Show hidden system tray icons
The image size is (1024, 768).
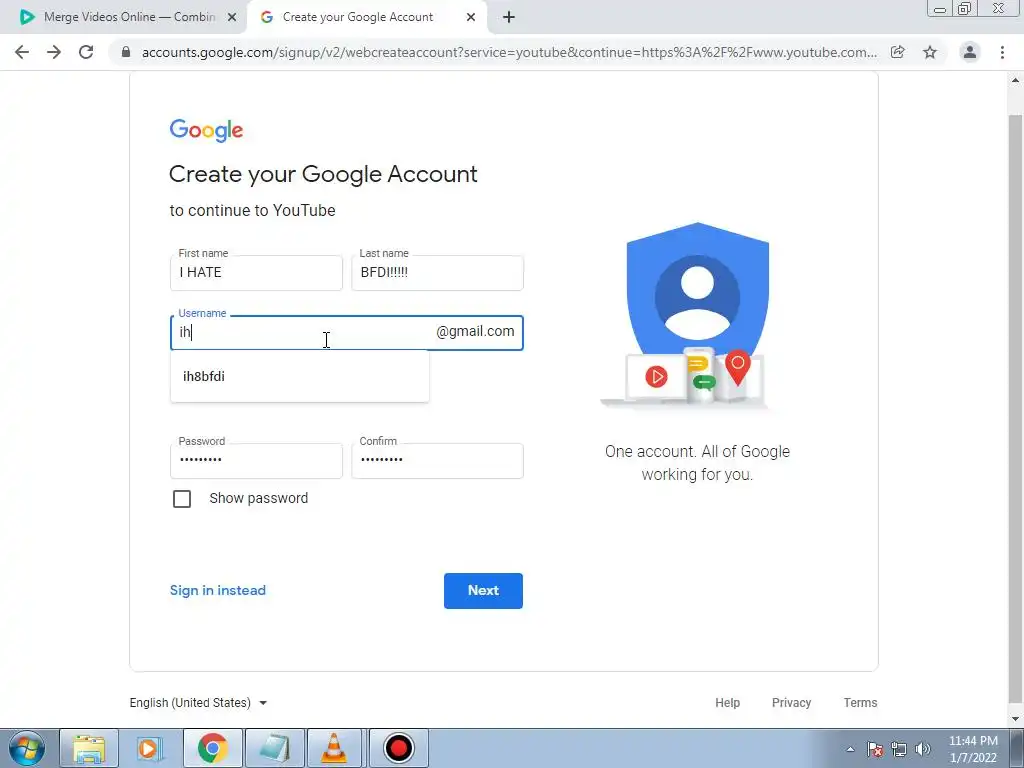pos(850,750)
